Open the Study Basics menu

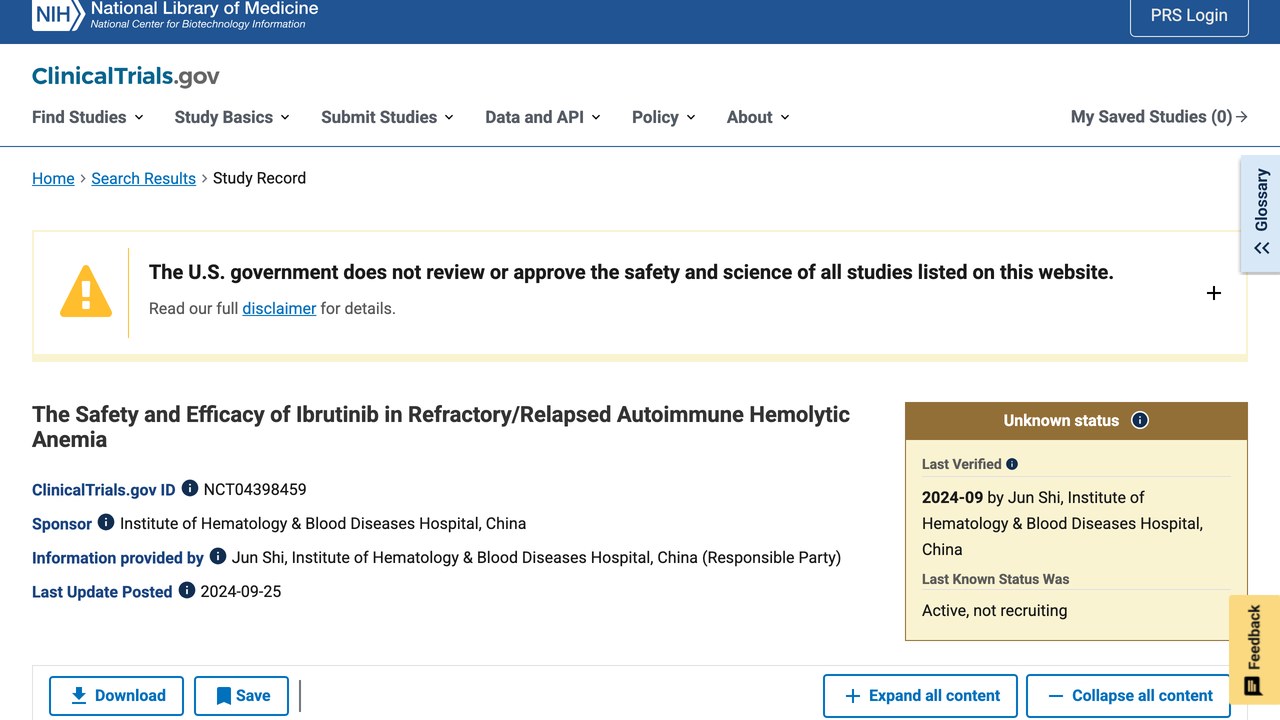point(232,117)
